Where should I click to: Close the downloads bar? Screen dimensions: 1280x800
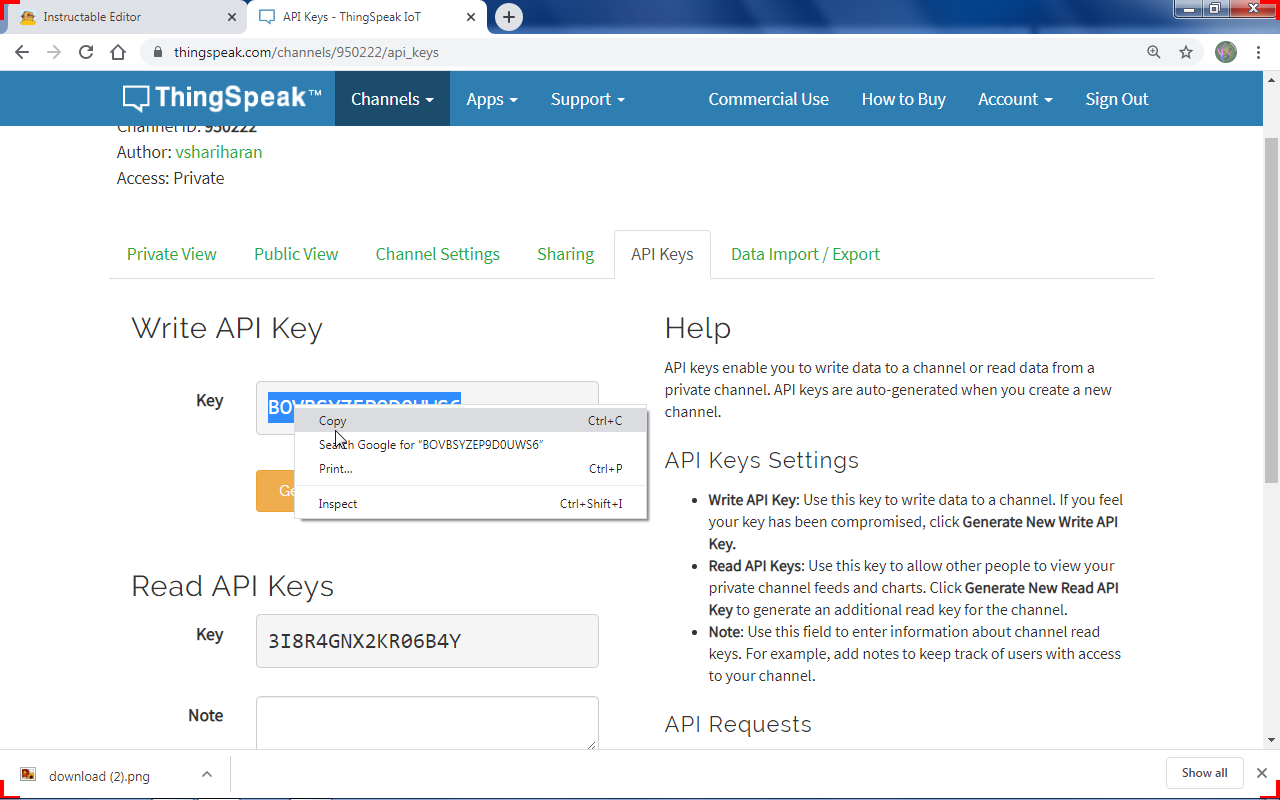tap(1262, 773)
